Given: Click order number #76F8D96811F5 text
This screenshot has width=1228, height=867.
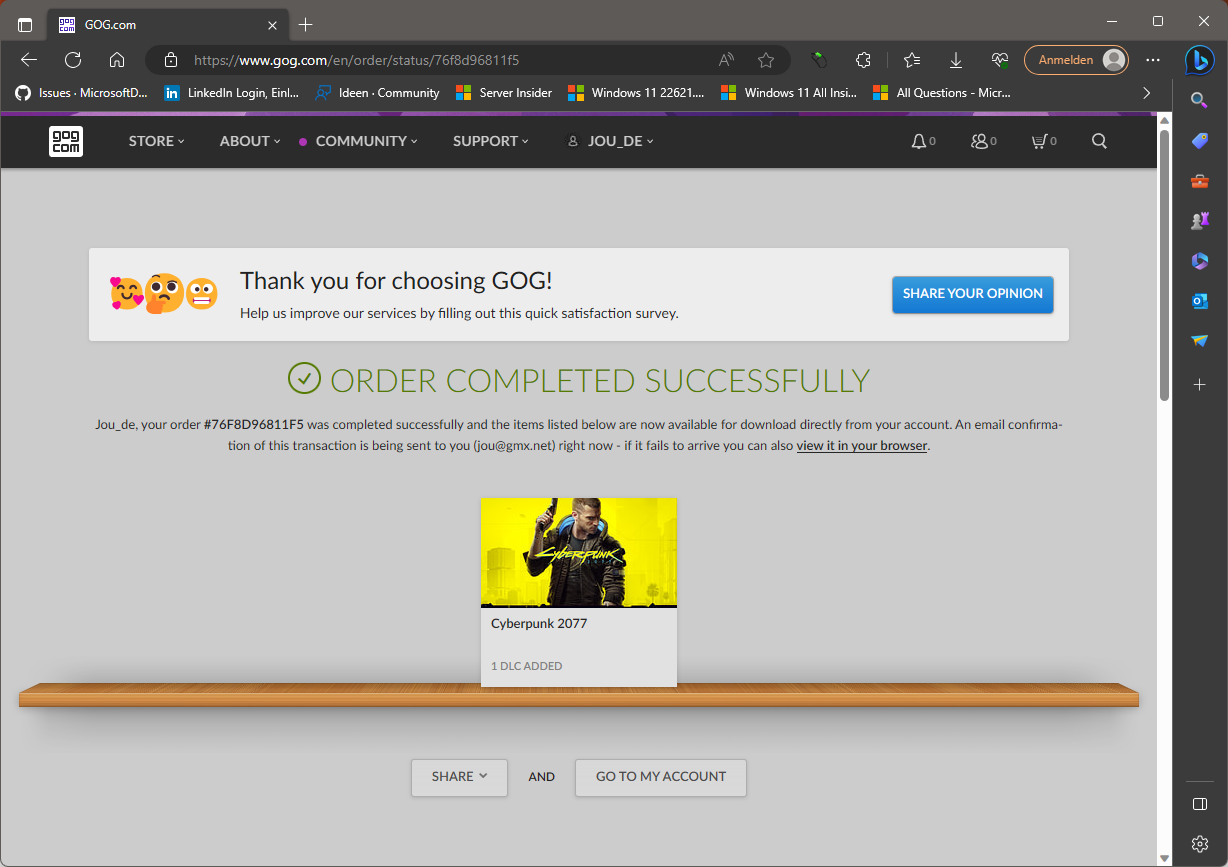Looking at the screenshot, I should click(254, 424).
